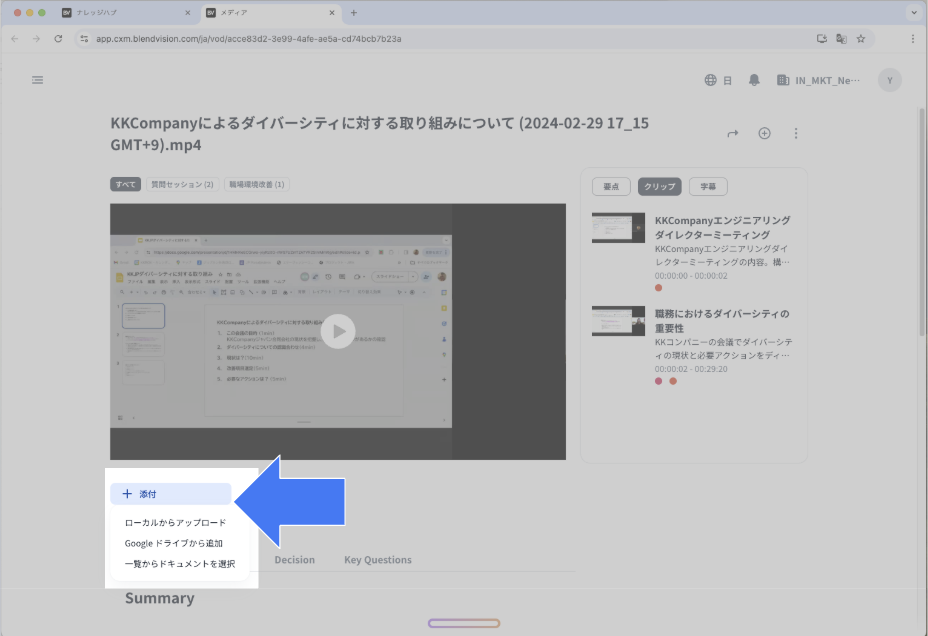Image resolution: width=928 pixels, height=636 pixels.
Task: Switch to the ナレッジハブ browser tab
Action: [x=125, y=12]
